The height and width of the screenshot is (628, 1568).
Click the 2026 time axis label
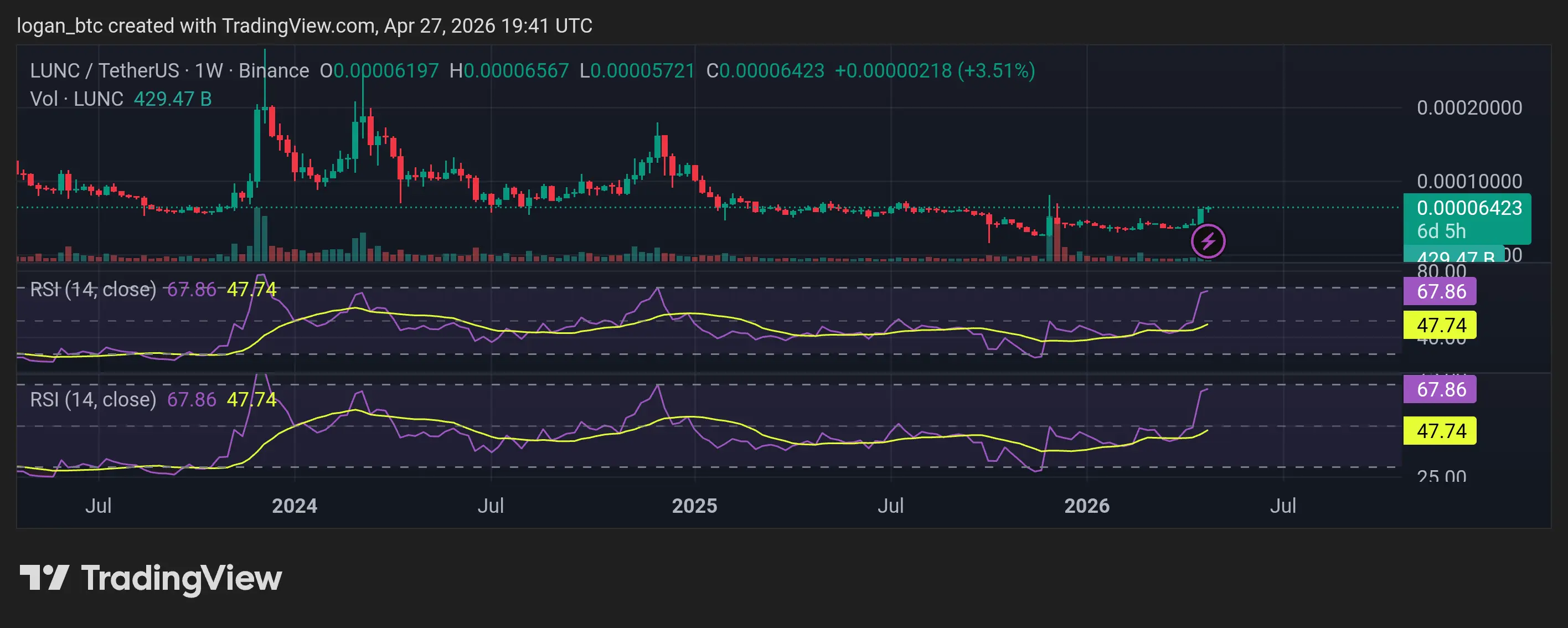(1086, 506)
